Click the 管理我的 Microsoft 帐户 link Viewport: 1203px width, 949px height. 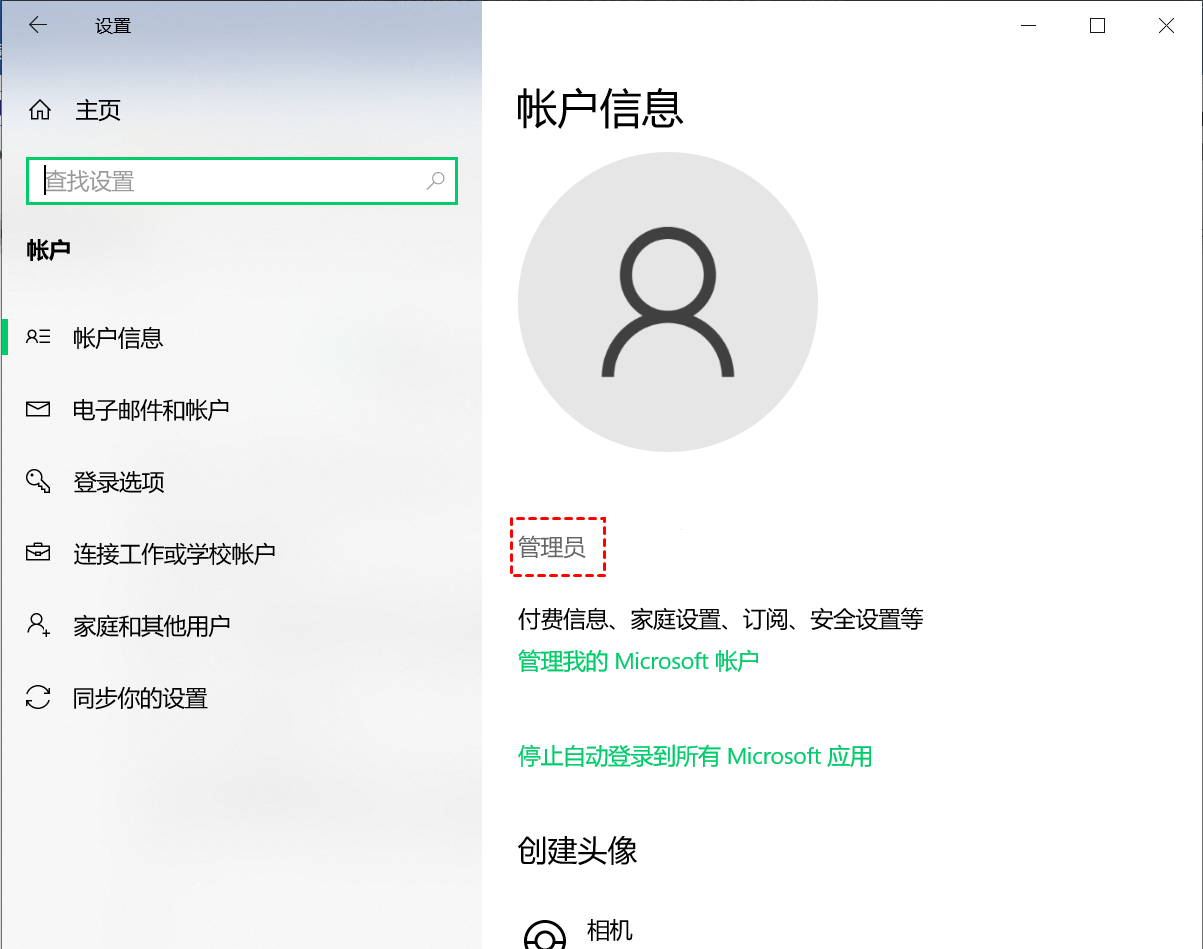638,661
